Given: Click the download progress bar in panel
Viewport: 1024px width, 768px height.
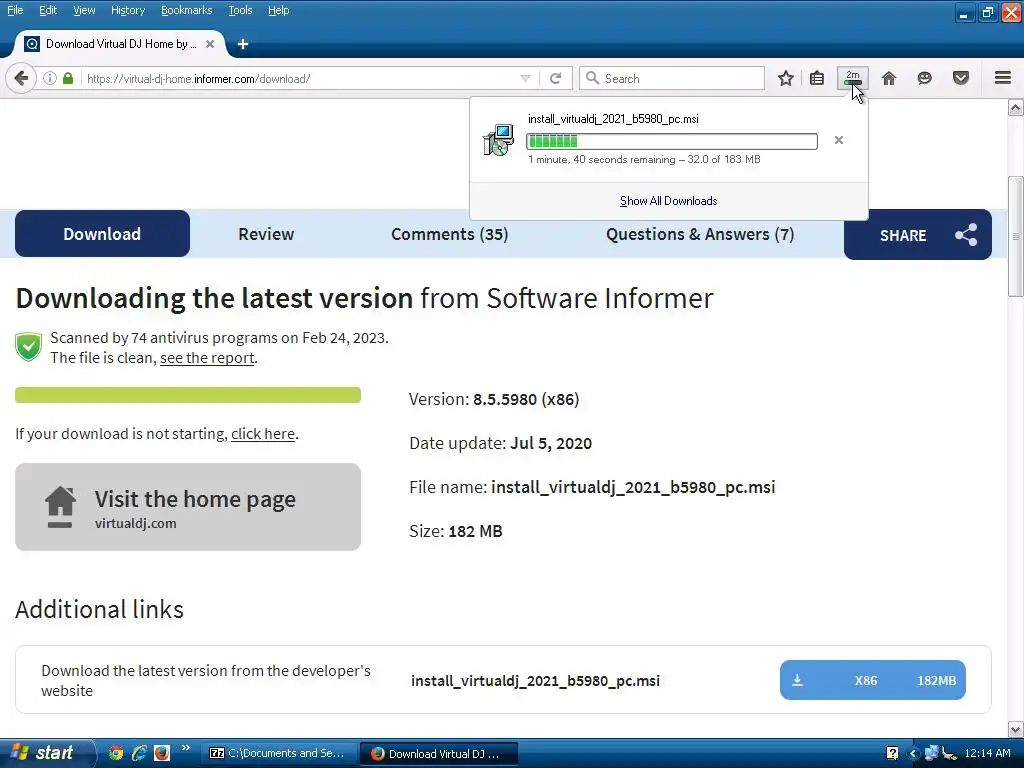Looking at the screenshot, I should (671, 141).
